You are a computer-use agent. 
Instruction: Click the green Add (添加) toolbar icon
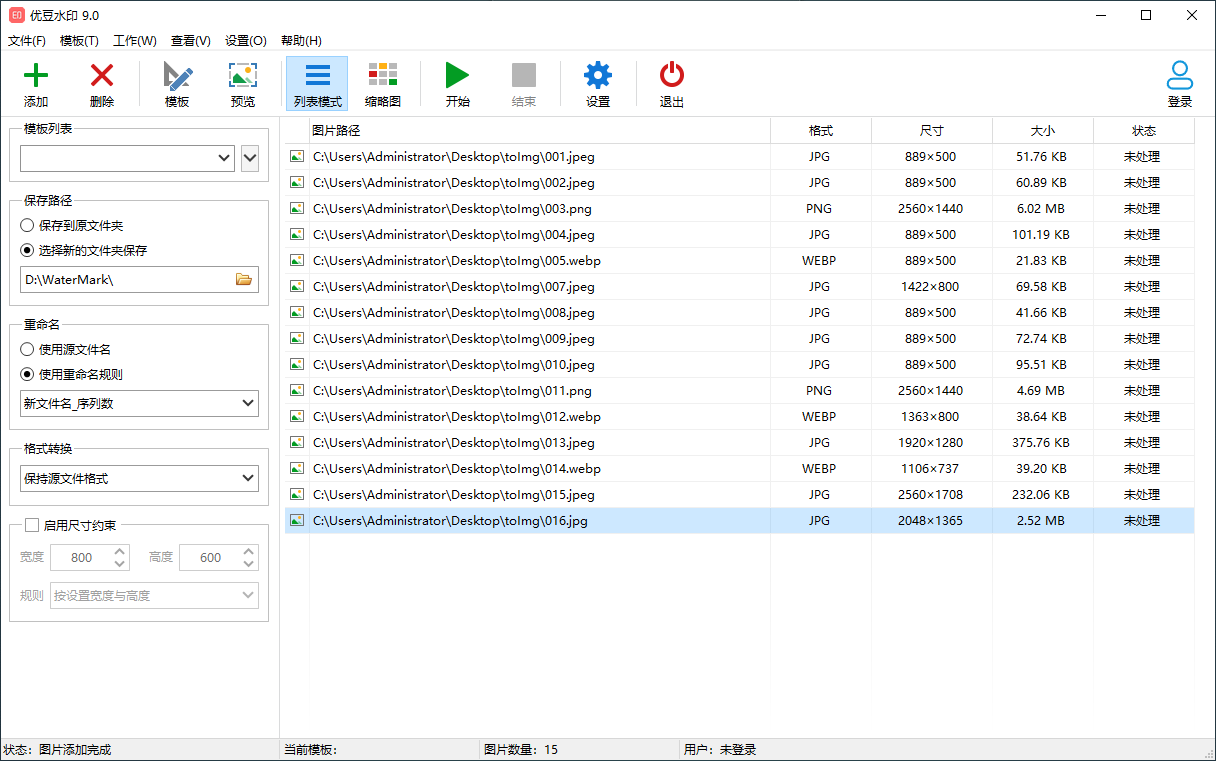36,75
